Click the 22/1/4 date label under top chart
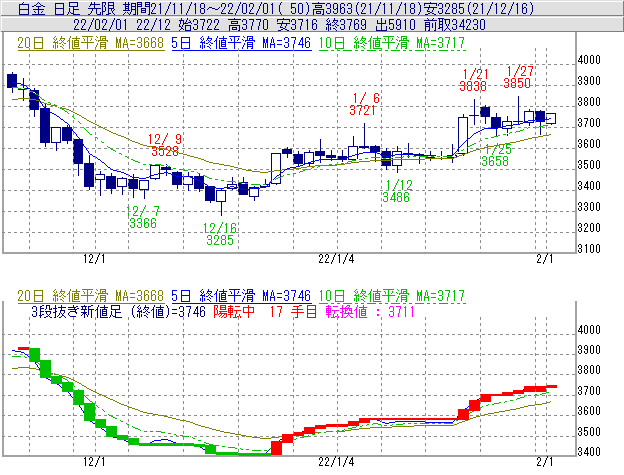Image resolution: width=624 pixels, height=475 pixels. [336, 259]
